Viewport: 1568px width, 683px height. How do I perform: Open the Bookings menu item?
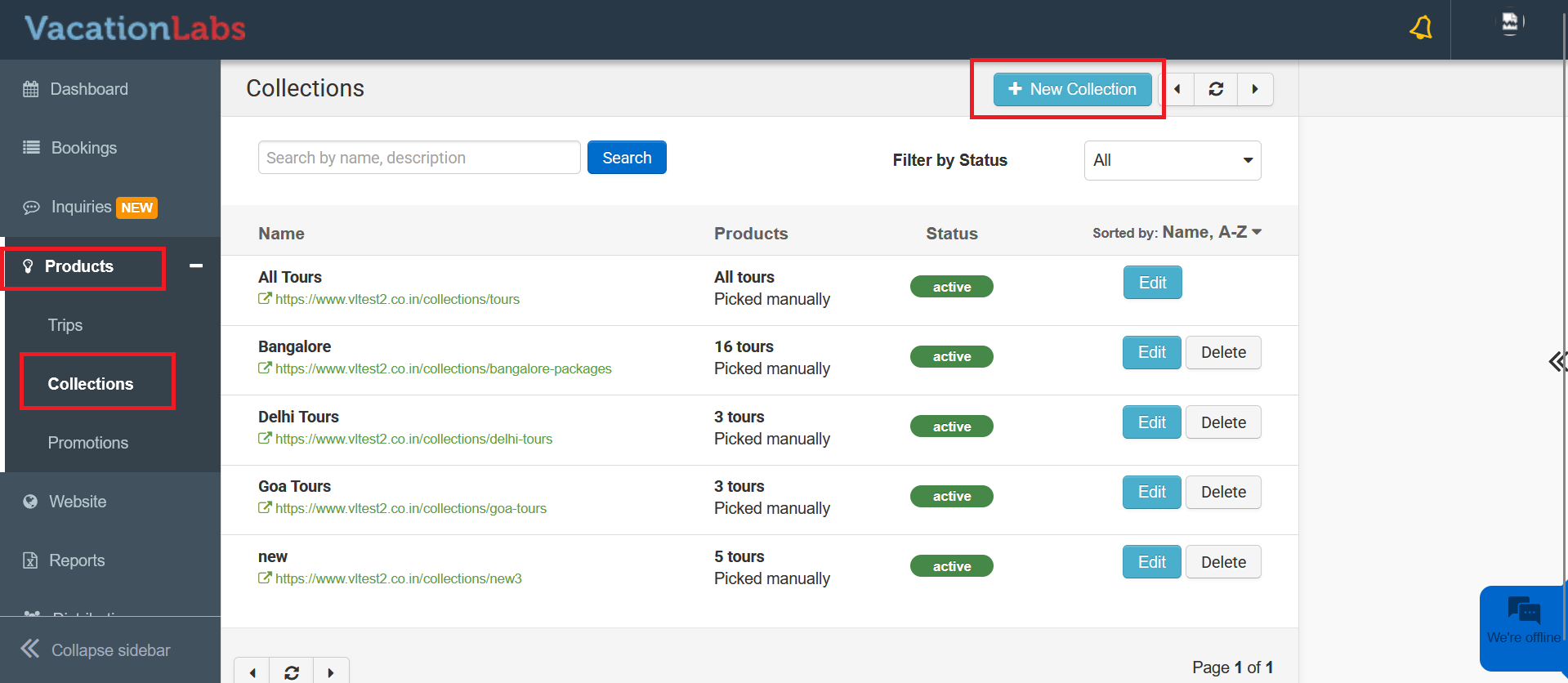tap(83, 148)
